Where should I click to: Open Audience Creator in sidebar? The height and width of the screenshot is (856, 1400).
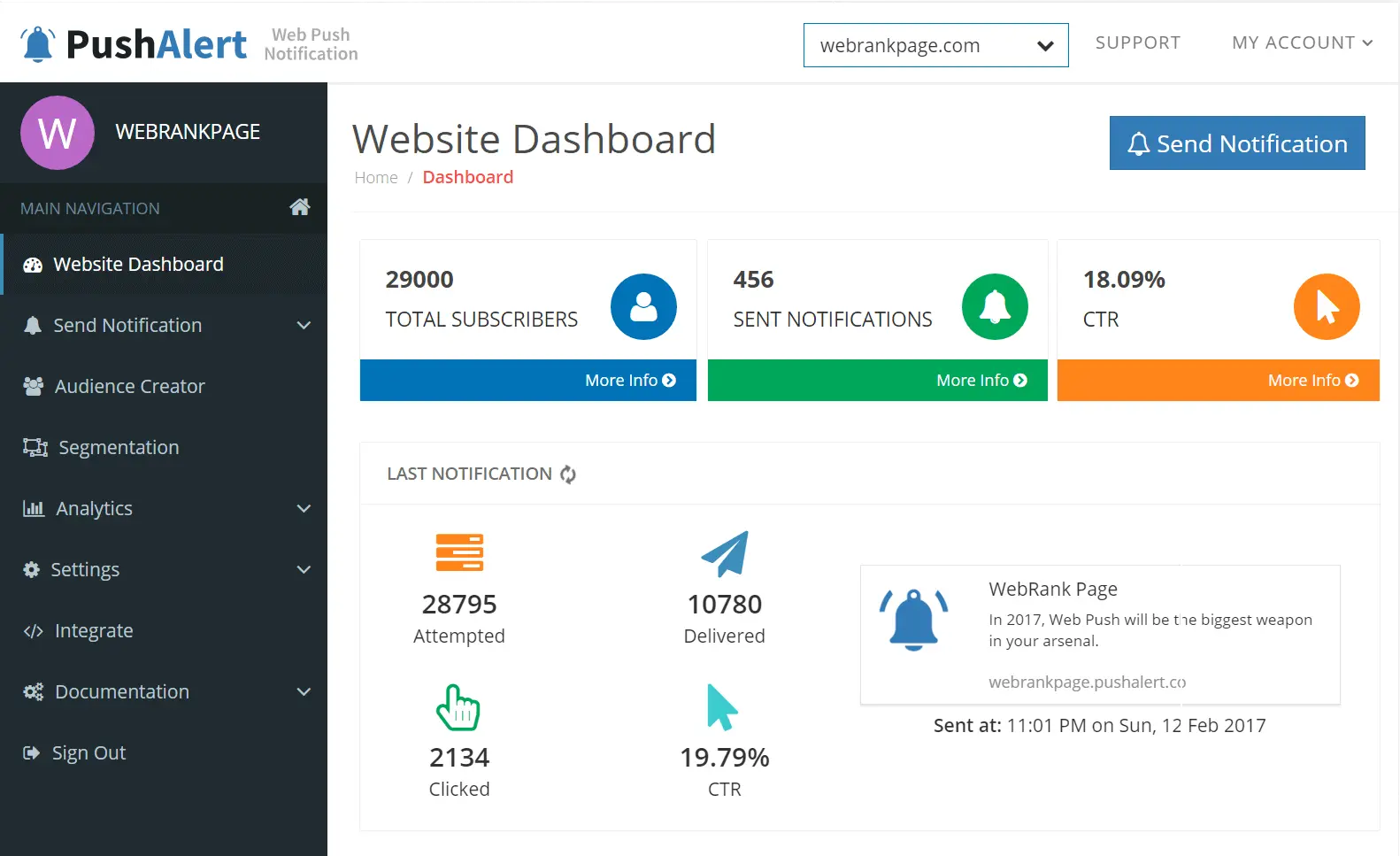click(164, 386)
